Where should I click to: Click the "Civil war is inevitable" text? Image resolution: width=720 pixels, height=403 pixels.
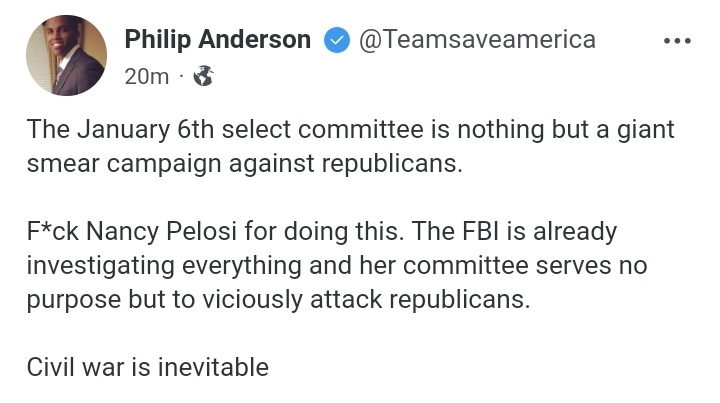pos(147,368)
